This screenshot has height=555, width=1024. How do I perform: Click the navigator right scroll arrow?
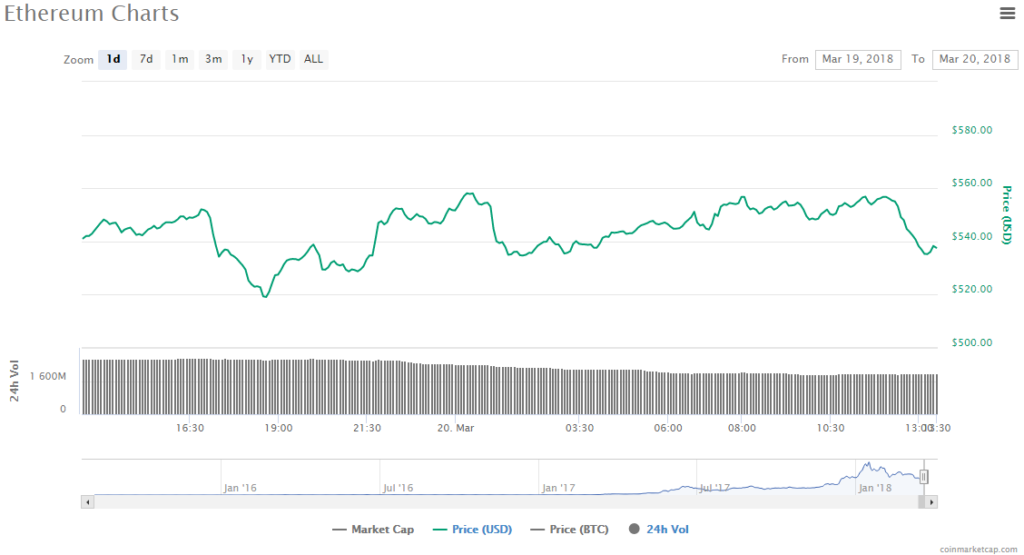pyautogui.click(x=933, y=501)
